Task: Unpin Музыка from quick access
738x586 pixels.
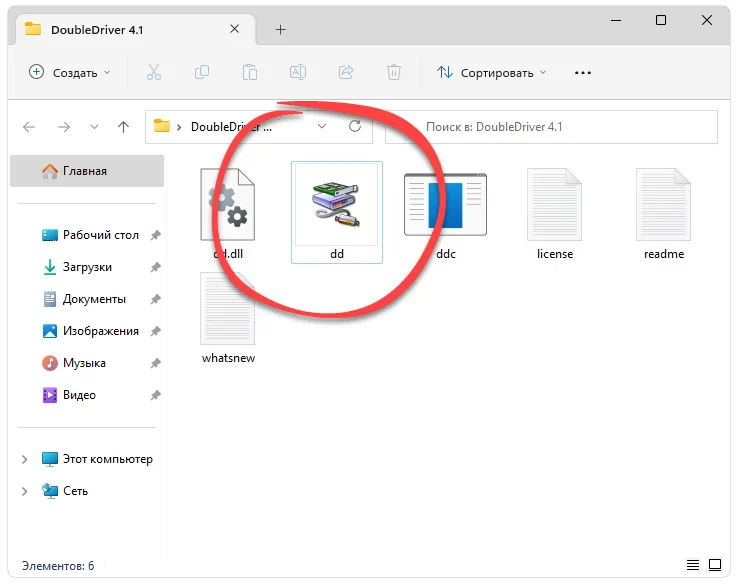Action: (156, 363)
